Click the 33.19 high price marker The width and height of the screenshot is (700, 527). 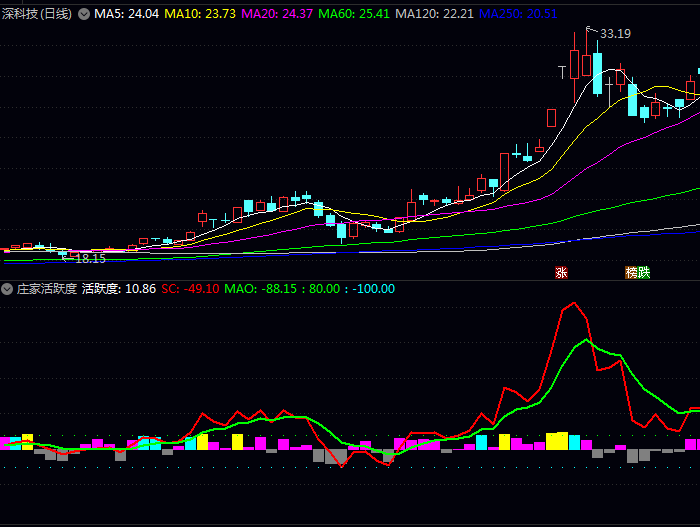[615, 34]
